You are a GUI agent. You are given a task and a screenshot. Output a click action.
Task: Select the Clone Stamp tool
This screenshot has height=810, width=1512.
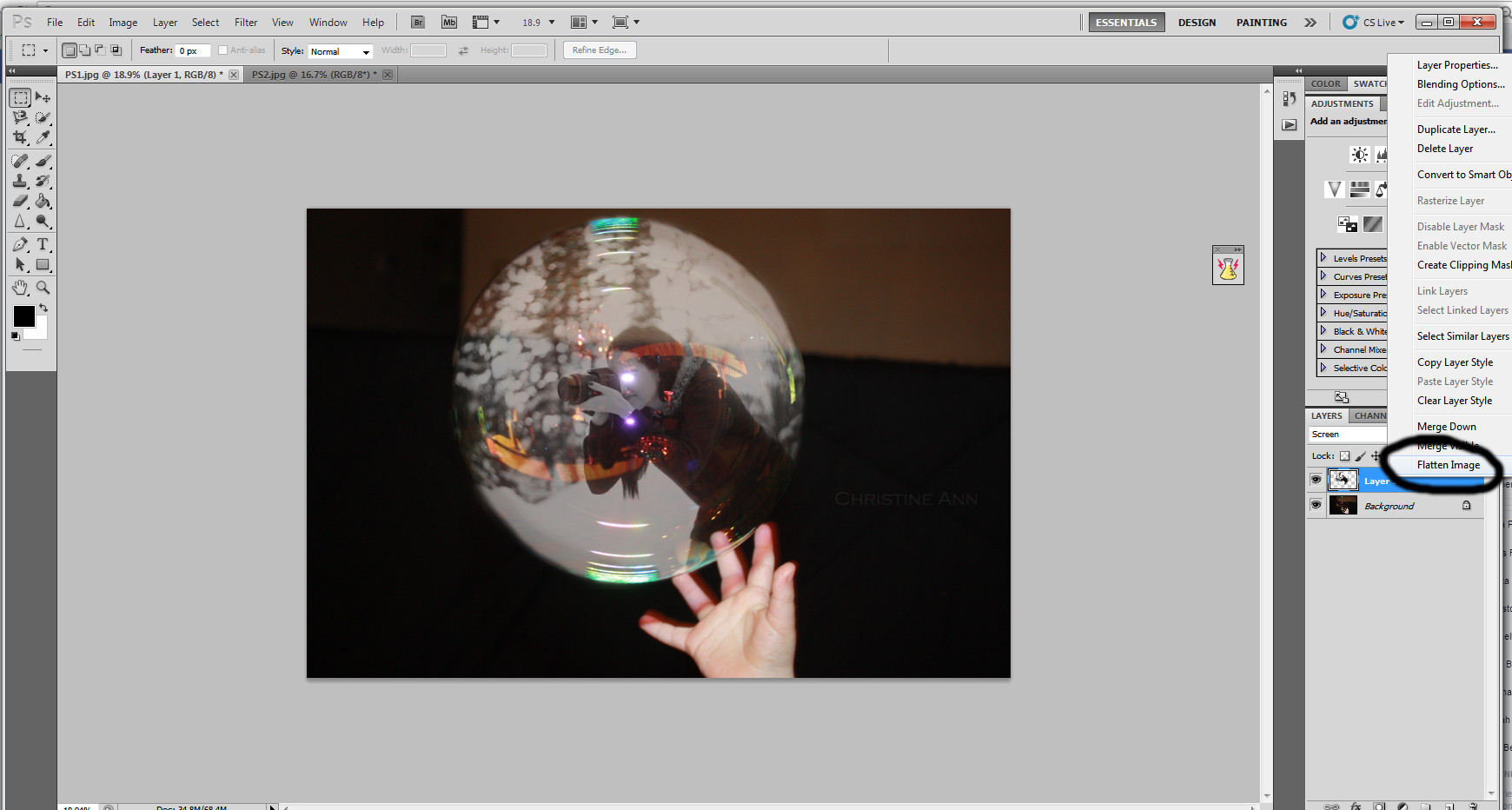click(x=21, y=182)
